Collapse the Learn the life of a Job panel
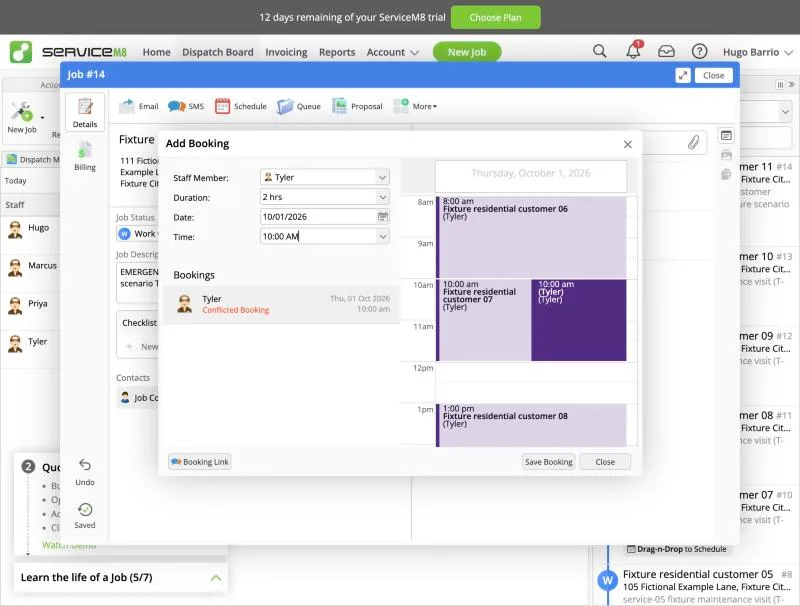 click(216, 578)
